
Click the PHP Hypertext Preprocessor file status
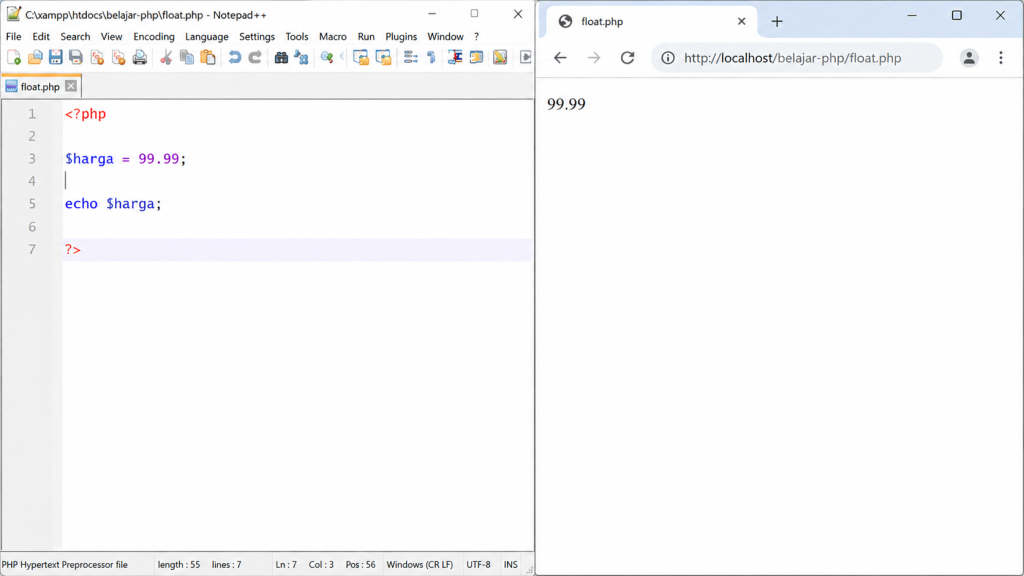click(65, 564)
